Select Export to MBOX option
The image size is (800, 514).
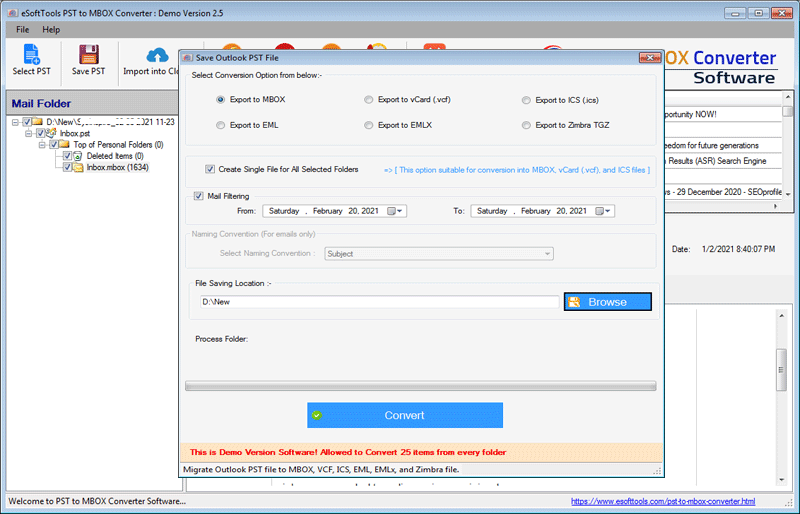[x=220, y=100]
